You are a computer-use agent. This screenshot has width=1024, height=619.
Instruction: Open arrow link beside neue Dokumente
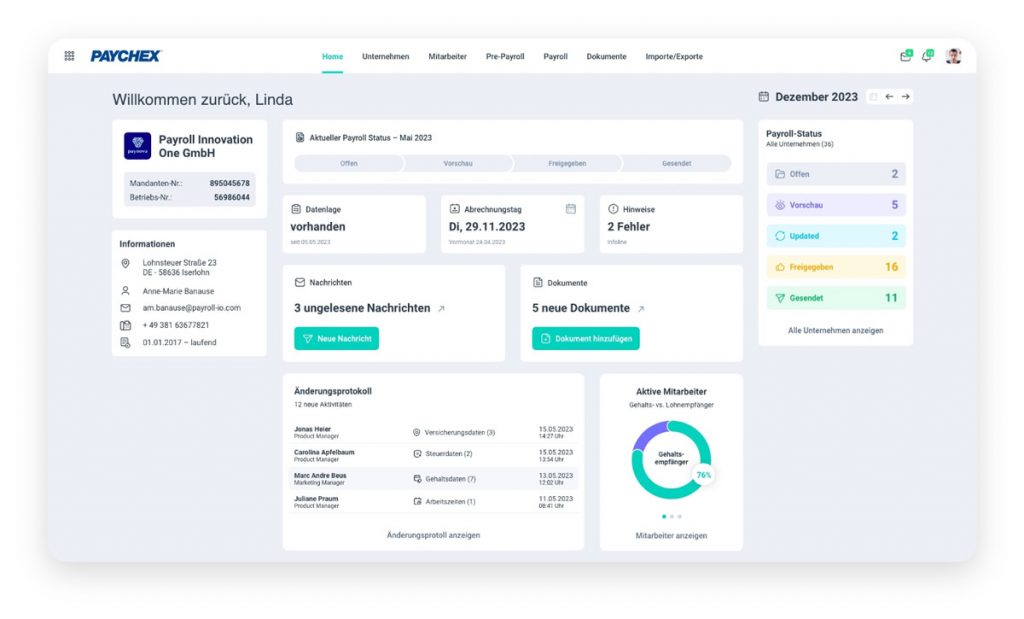click(641, 309)
